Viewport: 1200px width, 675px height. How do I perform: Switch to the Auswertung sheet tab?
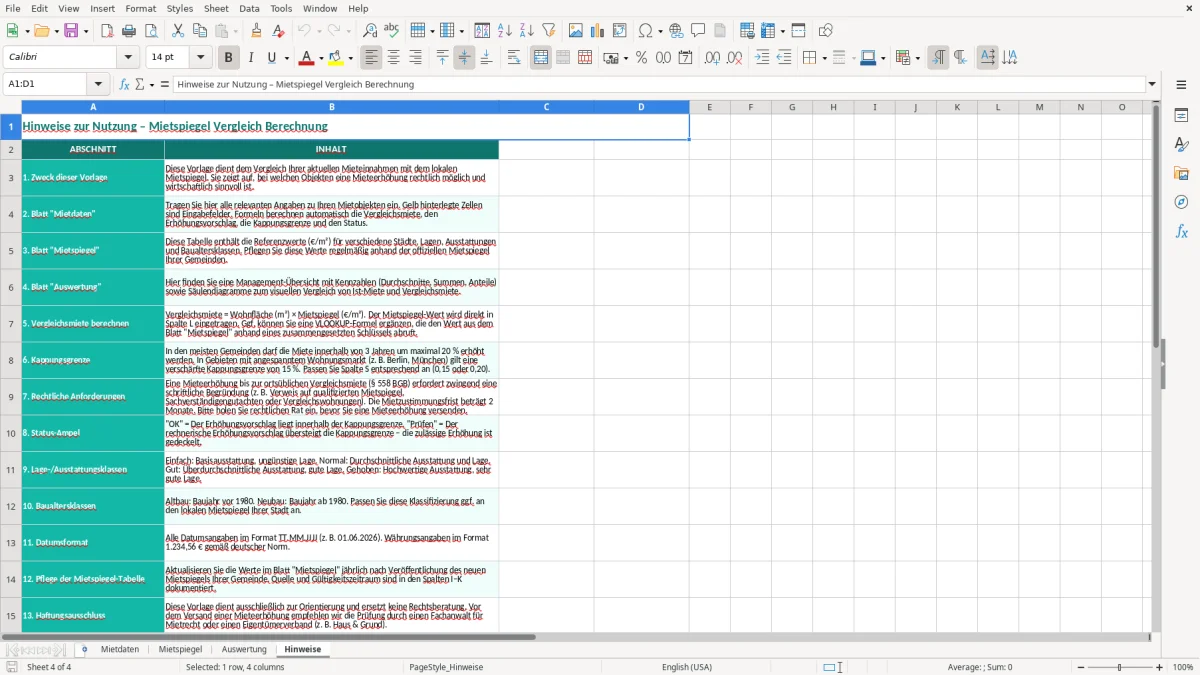click(244, 649)
